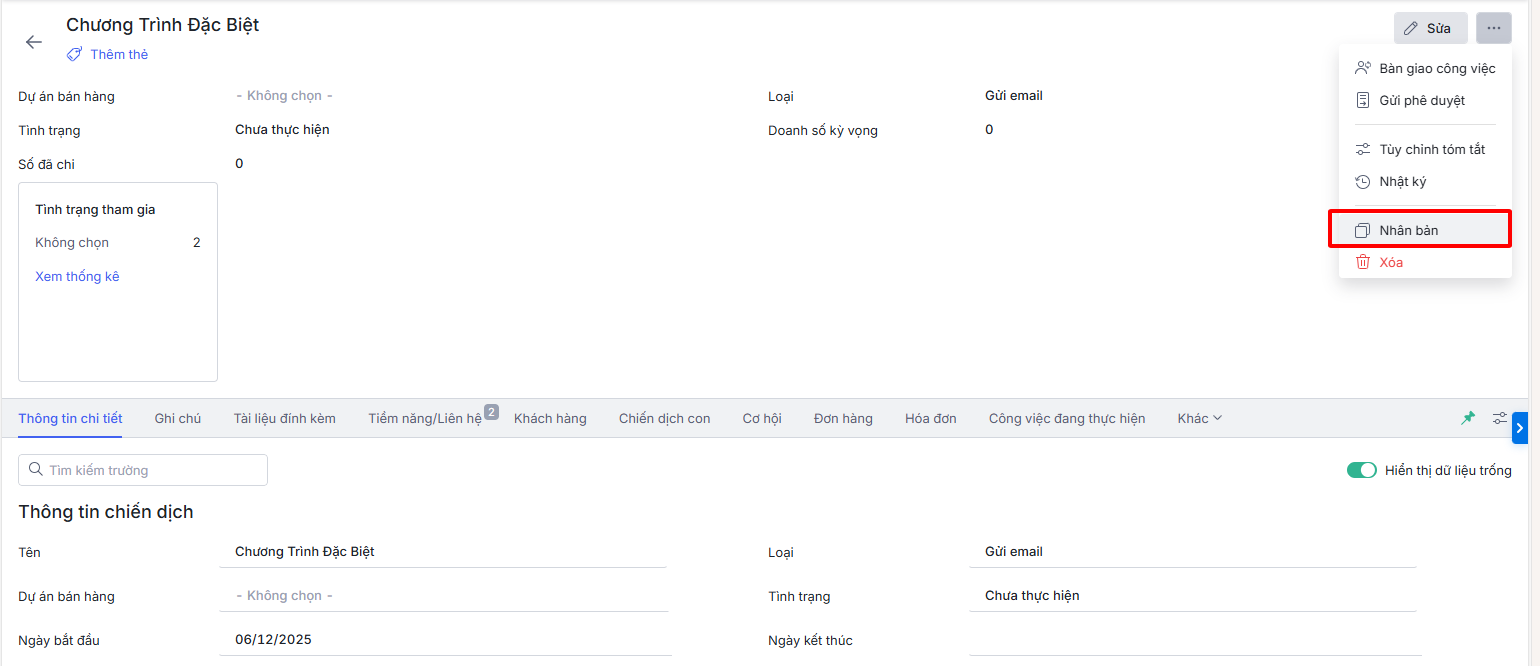Click the Tìm kiếm trường search field
This screenshot has width=1540, height=666.
(x=143, y=470)
